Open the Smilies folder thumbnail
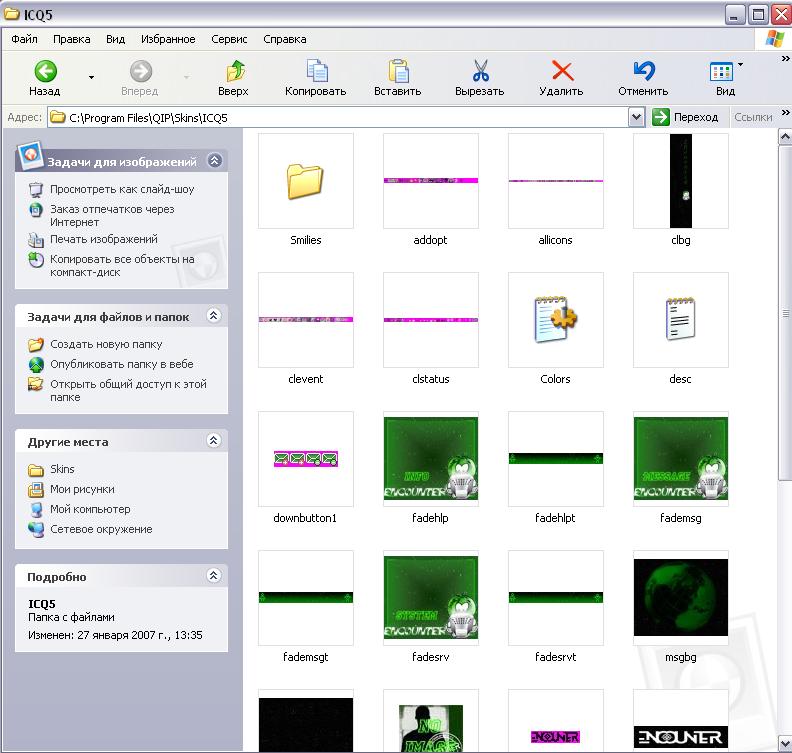Image resolution: width=792 pixels, height=753 pixels. (306, 181)
